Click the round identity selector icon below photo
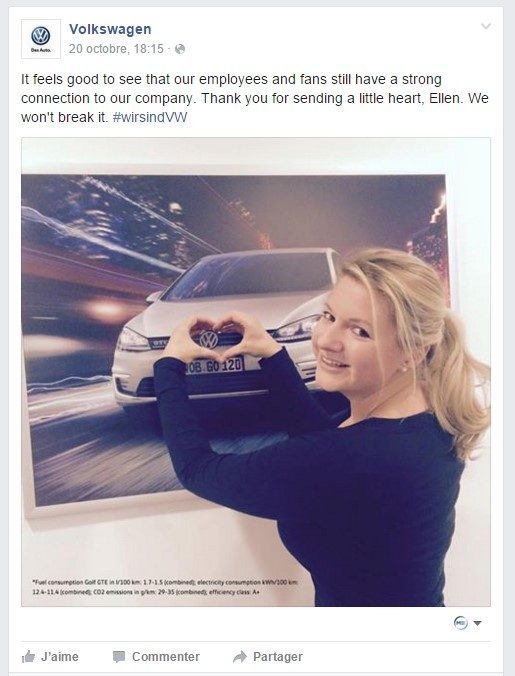Viewport: 515px width, 676px height. (x=460, y=623)
